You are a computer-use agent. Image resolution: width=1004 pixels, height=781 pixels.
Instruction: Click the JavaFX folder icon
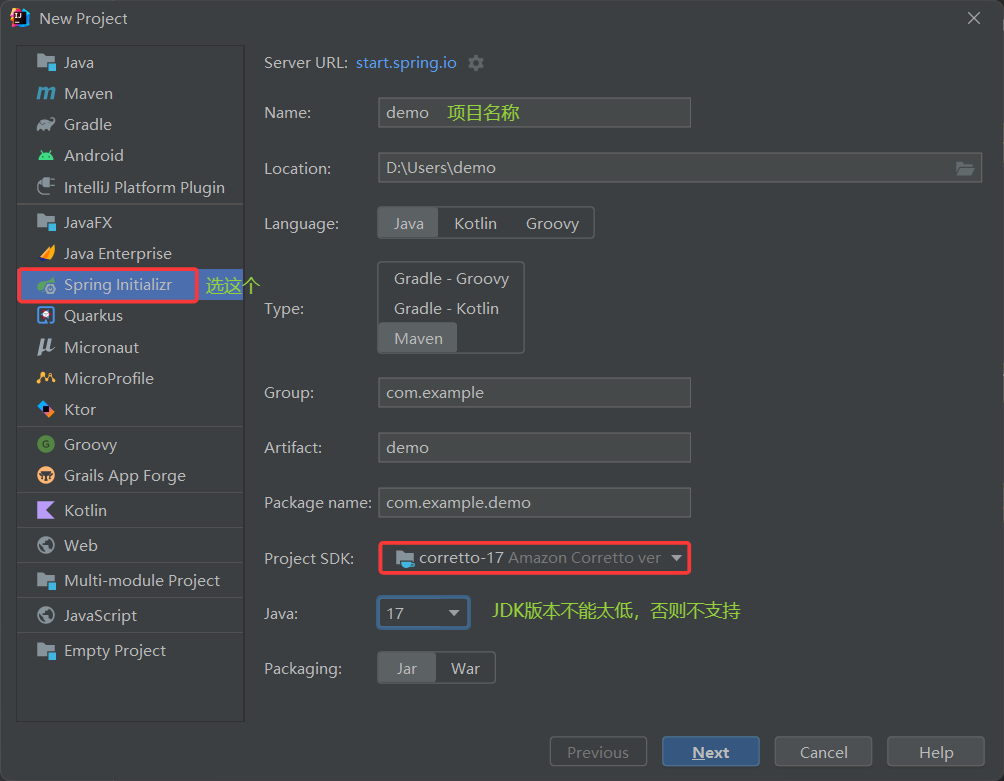46,222
